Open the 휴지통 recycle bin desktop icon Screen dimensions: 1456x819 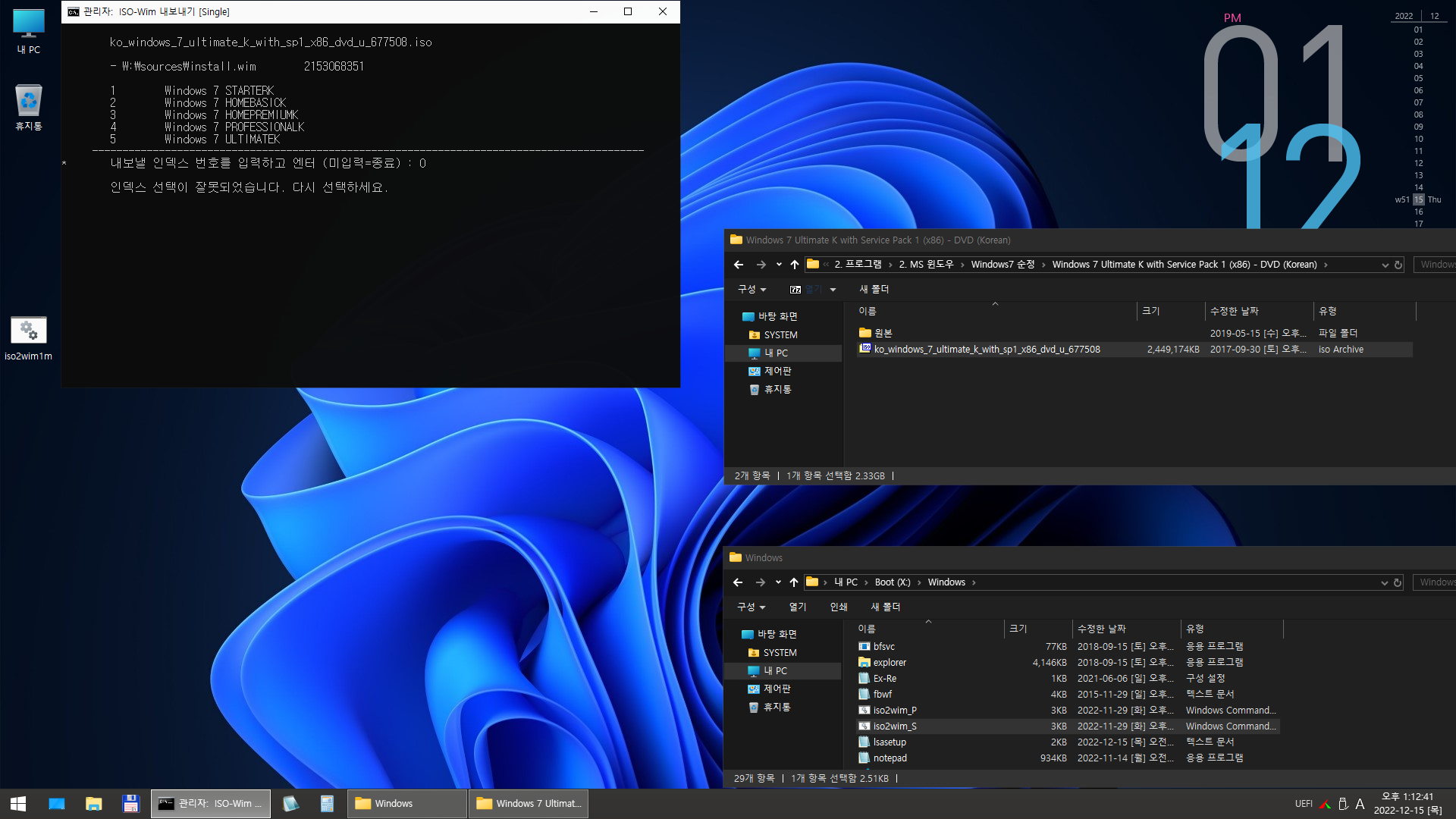pos(29,108)
